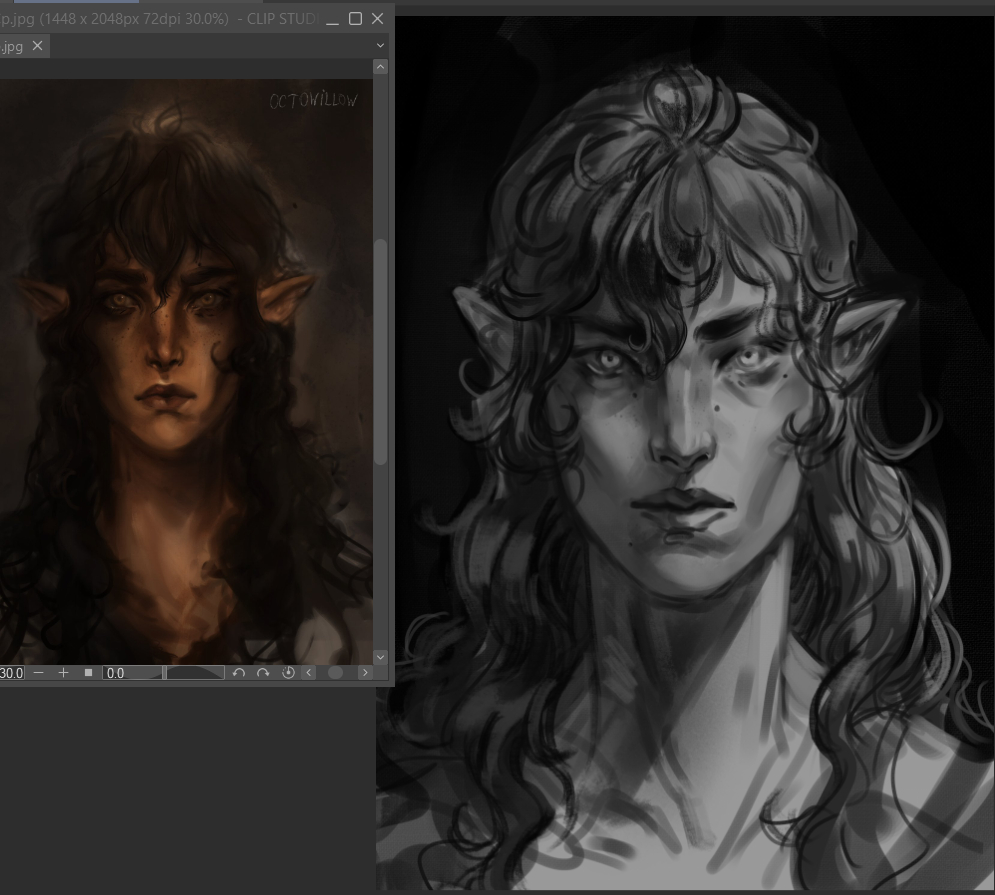Zoom out the reference image with minus button
Viewport: 995px width, 895px height.
(39, 673)
